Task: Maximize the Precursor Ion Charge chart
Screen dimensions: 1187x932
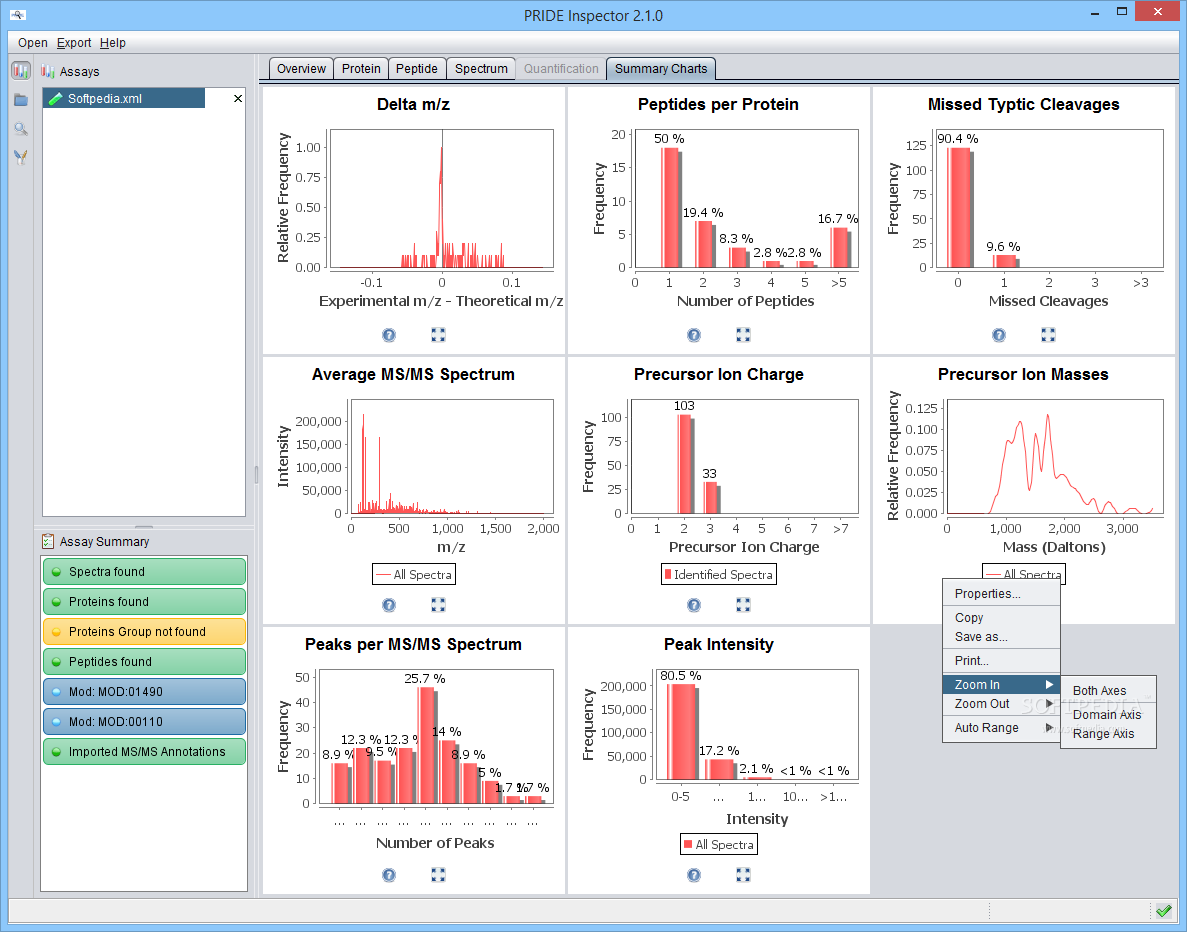Action: [x=743, y=605]
